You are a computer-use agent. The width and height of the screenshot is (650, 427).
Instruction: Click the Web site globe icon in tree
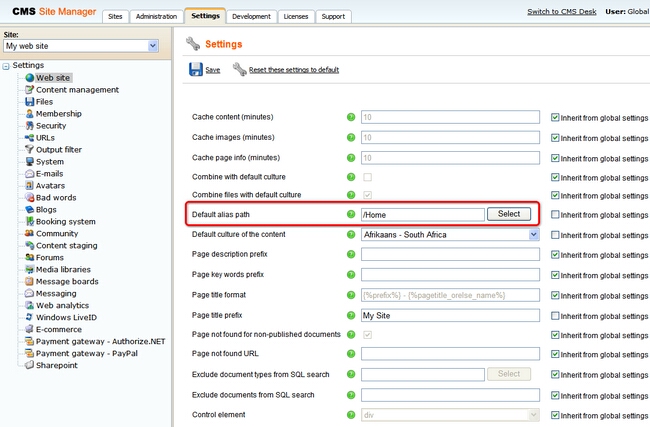29,77
